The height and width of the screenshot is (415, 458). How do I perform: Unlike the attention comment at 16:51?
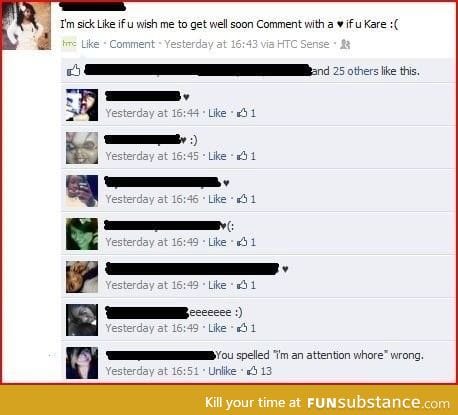pyautogui.click(x=222, y=371)
